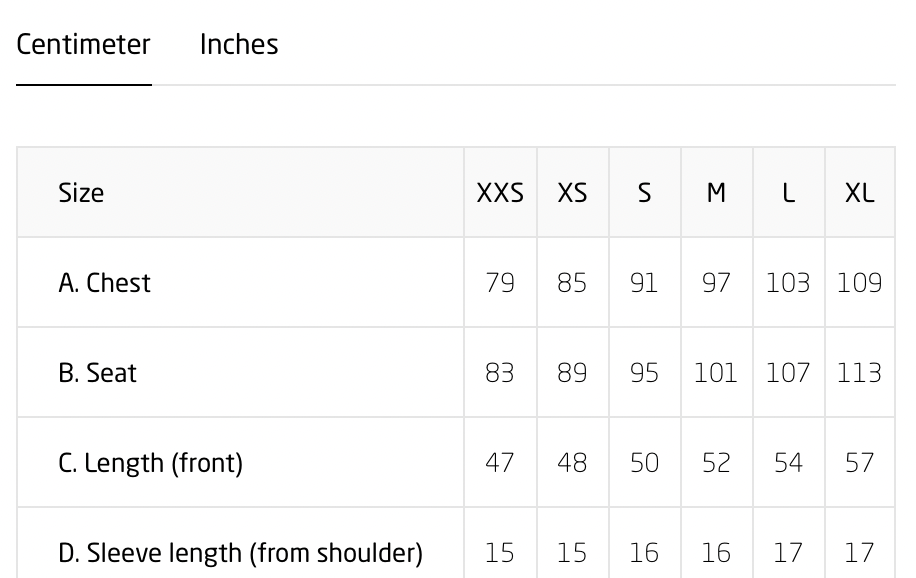Image resolution: width=916 pixels, height=578 pixels.
Task: Click the XXS size column header
Action: point(500,193)
